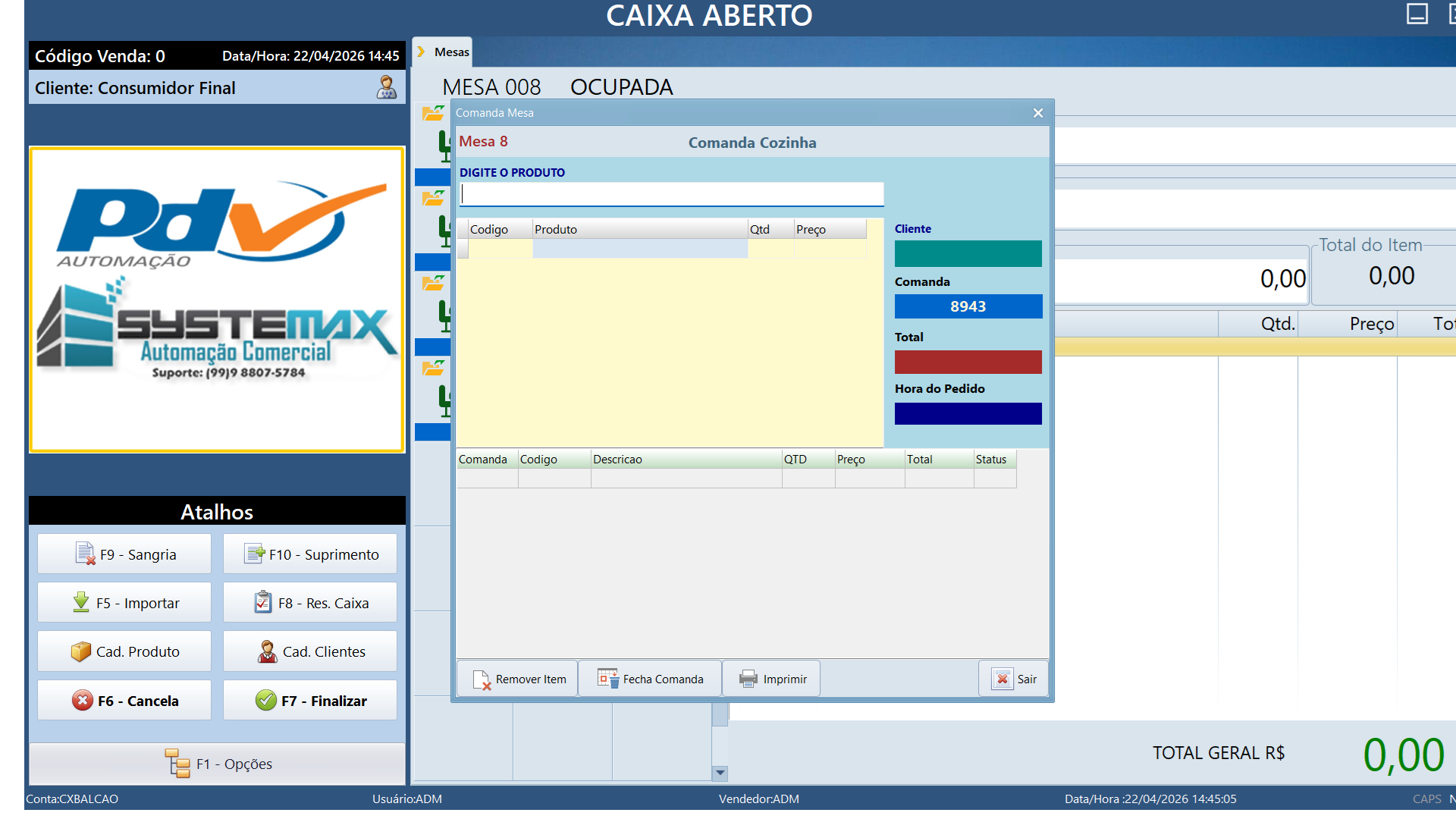1456x819 pixels.
Task: Click the minimize window icon at top right
Action: click(x=1417, y=14)
